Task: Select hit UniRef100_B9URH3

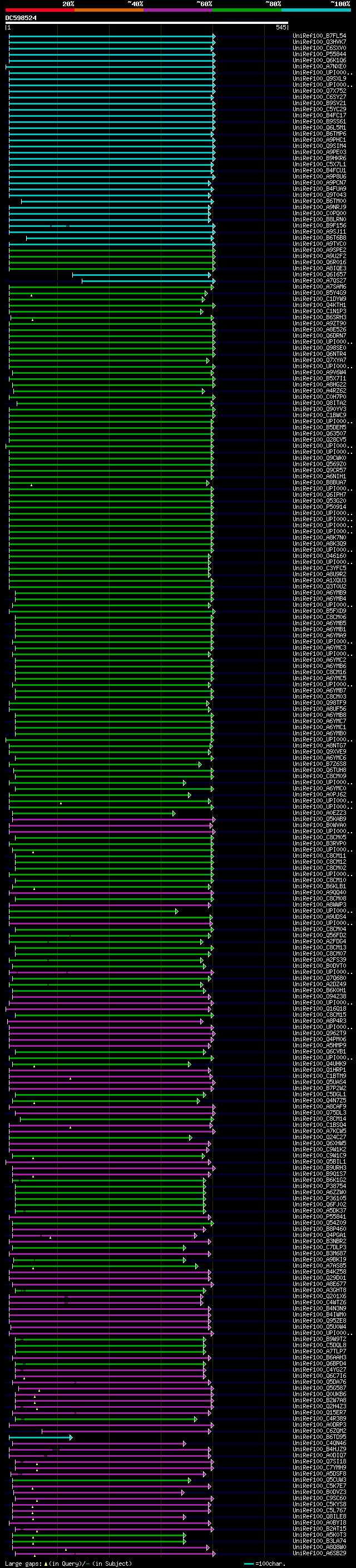Action: (x=319, y=1168)
